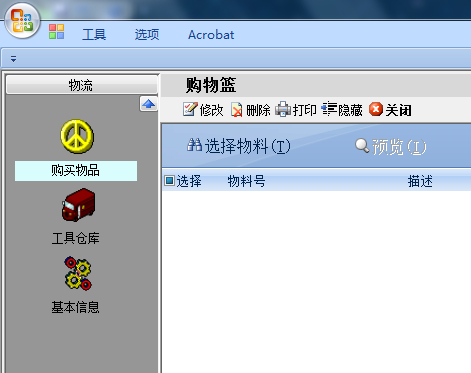Click the 修改 toolbar label
The width and height of the screenshot is (471, 373).
pyautogui.click(x=212, y=110)
